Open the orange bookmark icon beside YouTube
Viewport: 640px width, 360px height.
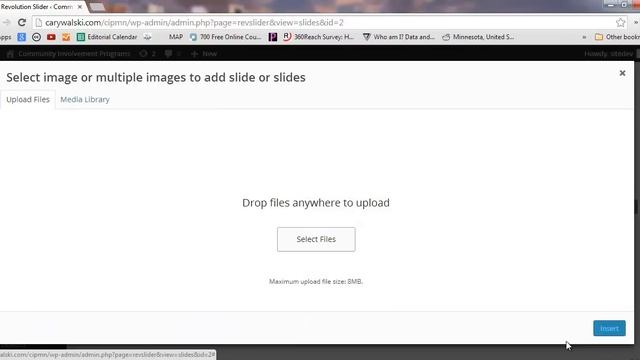[66, 37]
